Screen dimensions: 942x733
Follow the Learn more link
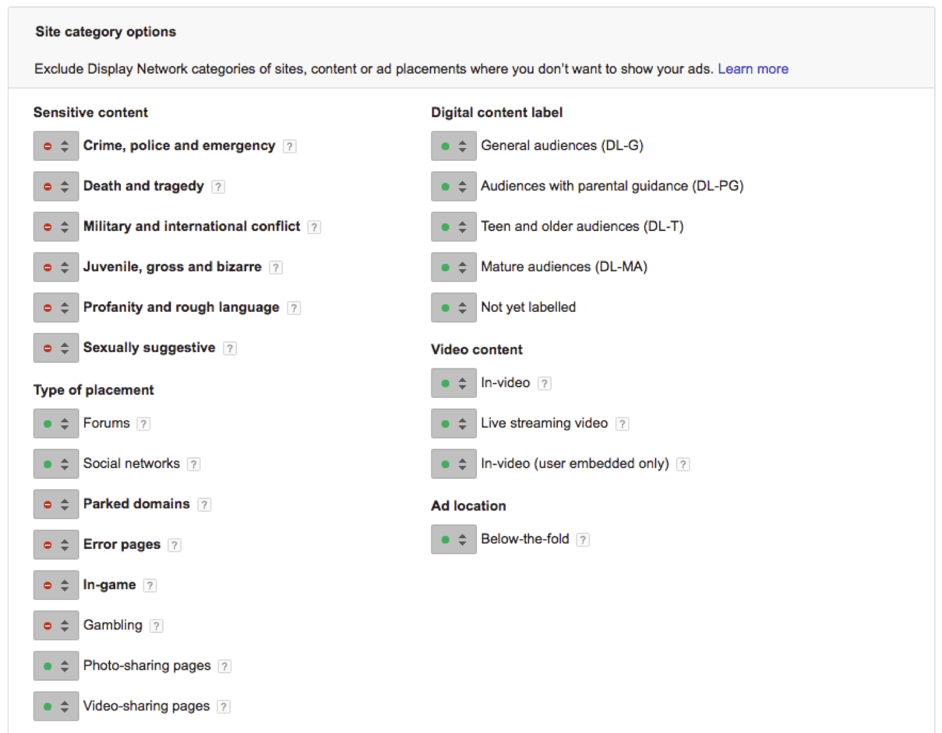pos(753,68)
